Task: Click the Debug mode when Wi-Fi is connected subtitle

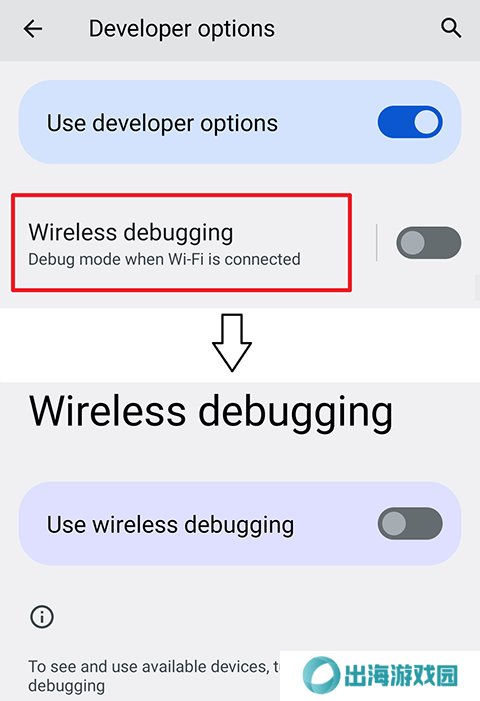Action: (164, 259)
